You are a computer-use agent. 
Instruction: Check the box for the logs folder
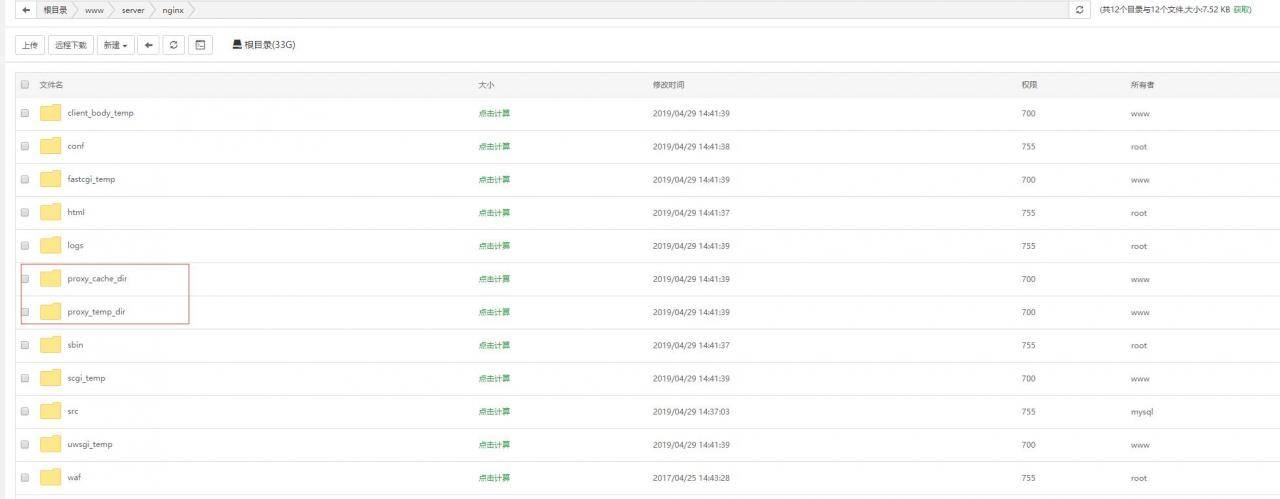pos(25,246)
